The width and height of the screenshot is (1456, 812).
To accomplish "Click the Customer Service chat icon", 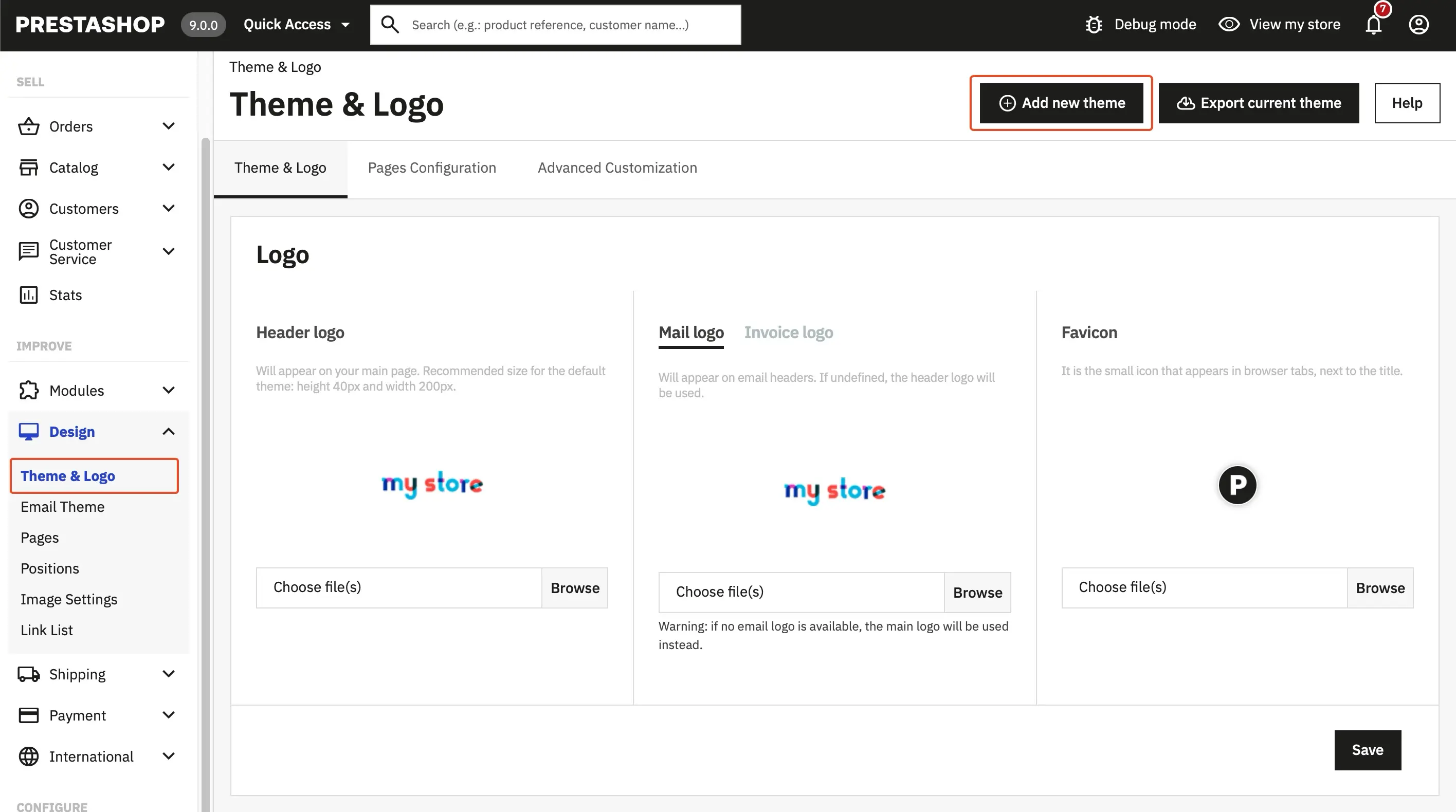I will [x=29, y=251].
